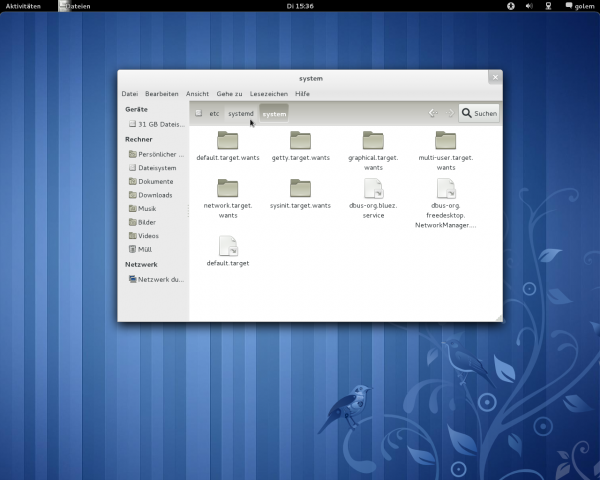
Task: Go to systemd in the path bar
Action: [241, 113]
